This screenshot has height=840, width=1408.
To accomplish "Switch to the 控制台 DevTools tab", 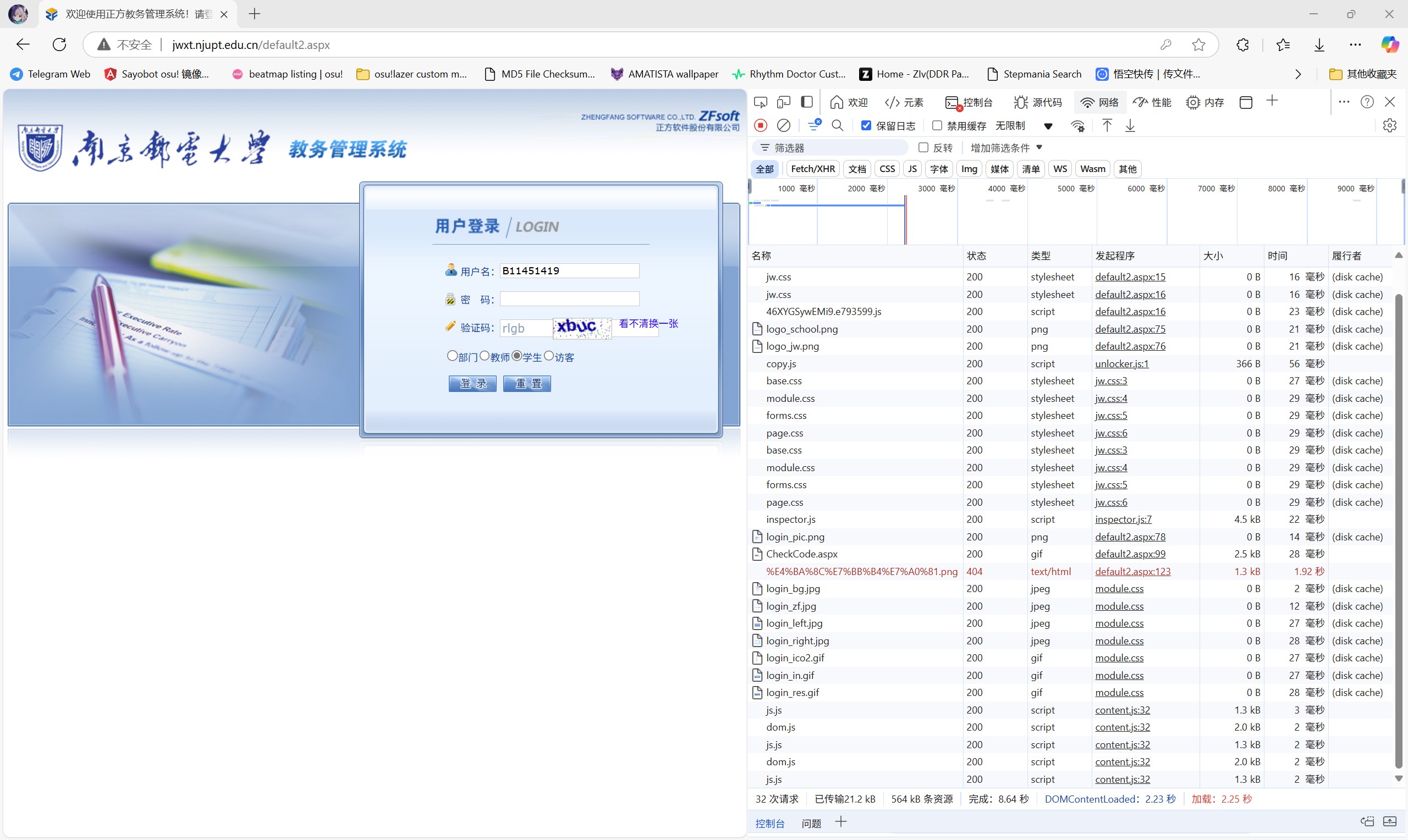I will tap(969, 102).
